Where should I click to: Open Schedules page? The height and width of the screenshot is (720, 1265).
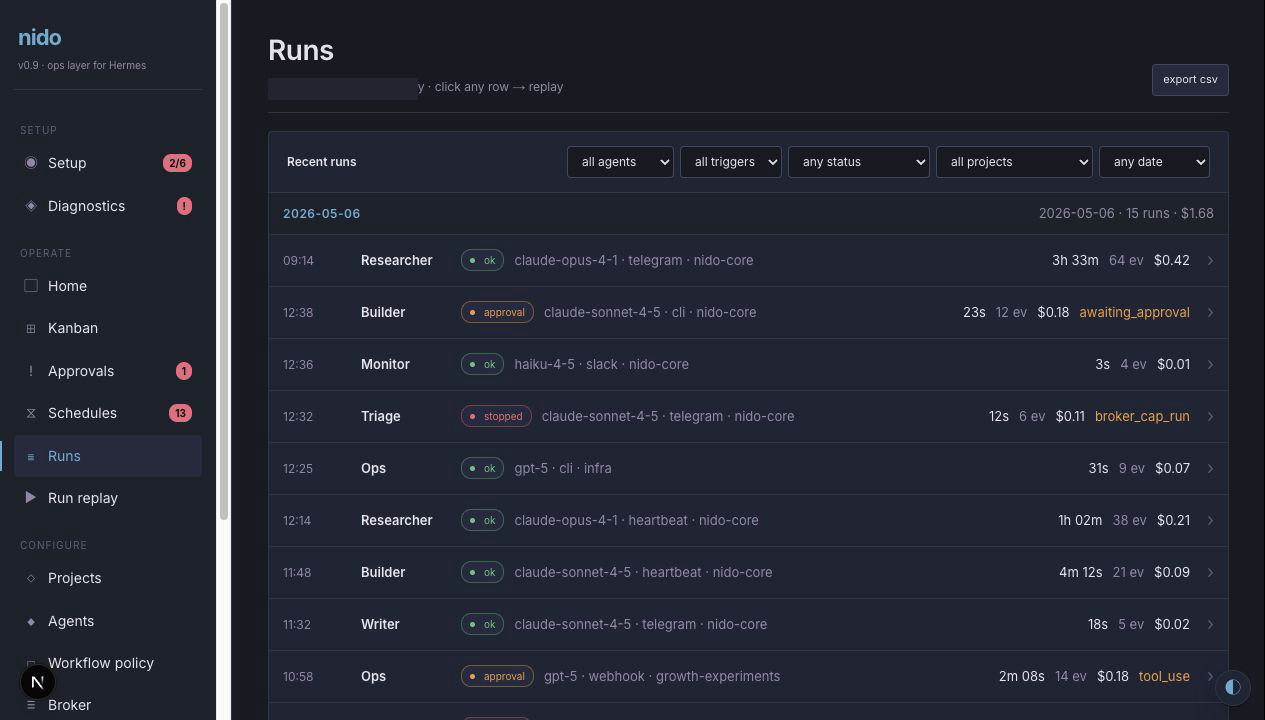coord(108,413)
